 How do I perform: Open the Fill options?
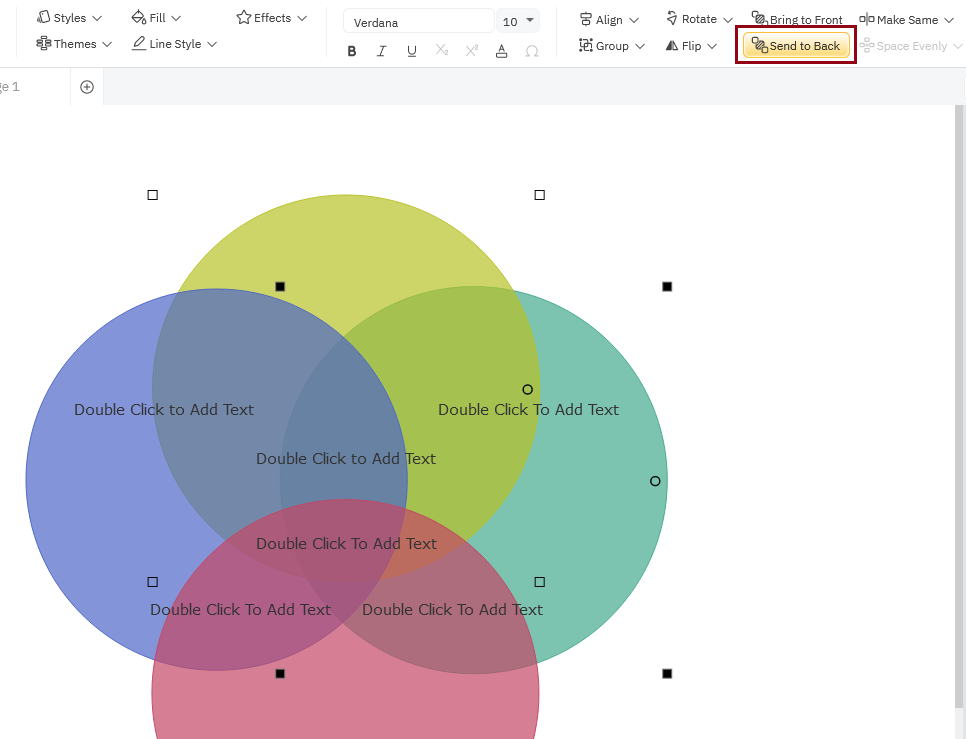[x=155, y=17]
